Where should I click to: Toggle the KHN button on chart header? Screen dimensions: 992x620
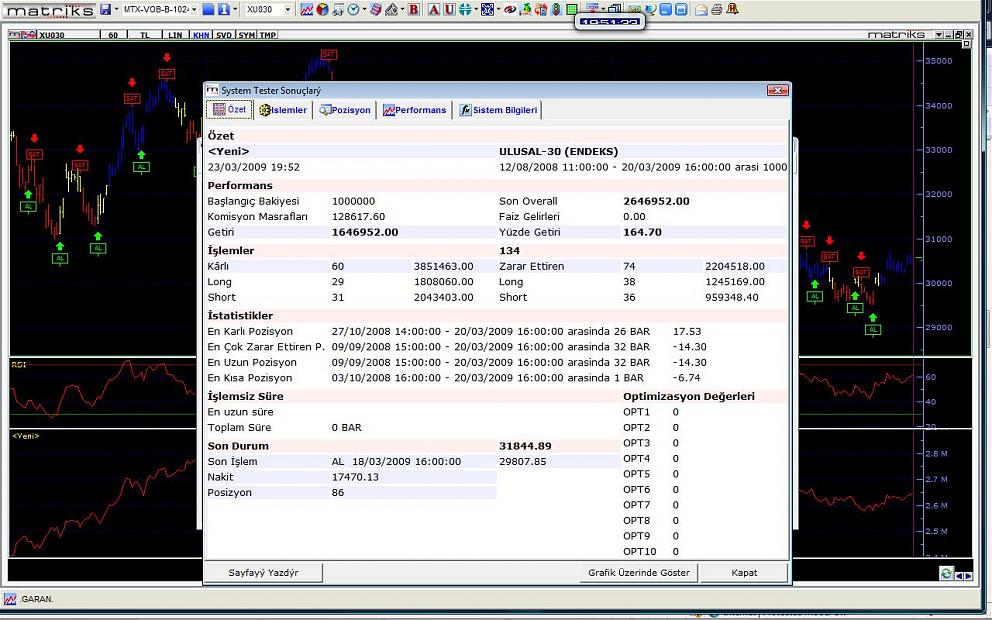200,34
